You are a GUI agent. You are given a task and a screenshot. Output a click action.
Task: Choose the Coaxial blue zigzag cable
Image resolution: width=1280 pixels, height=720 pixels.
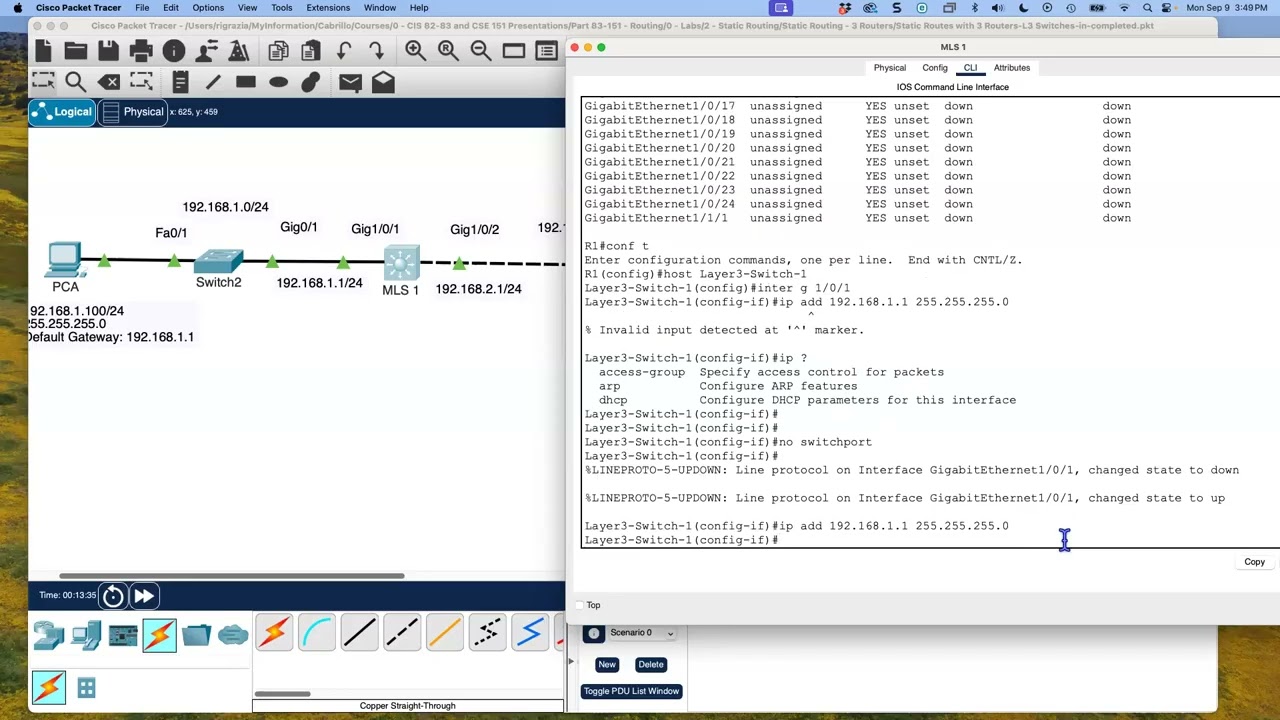click(530, 633)
